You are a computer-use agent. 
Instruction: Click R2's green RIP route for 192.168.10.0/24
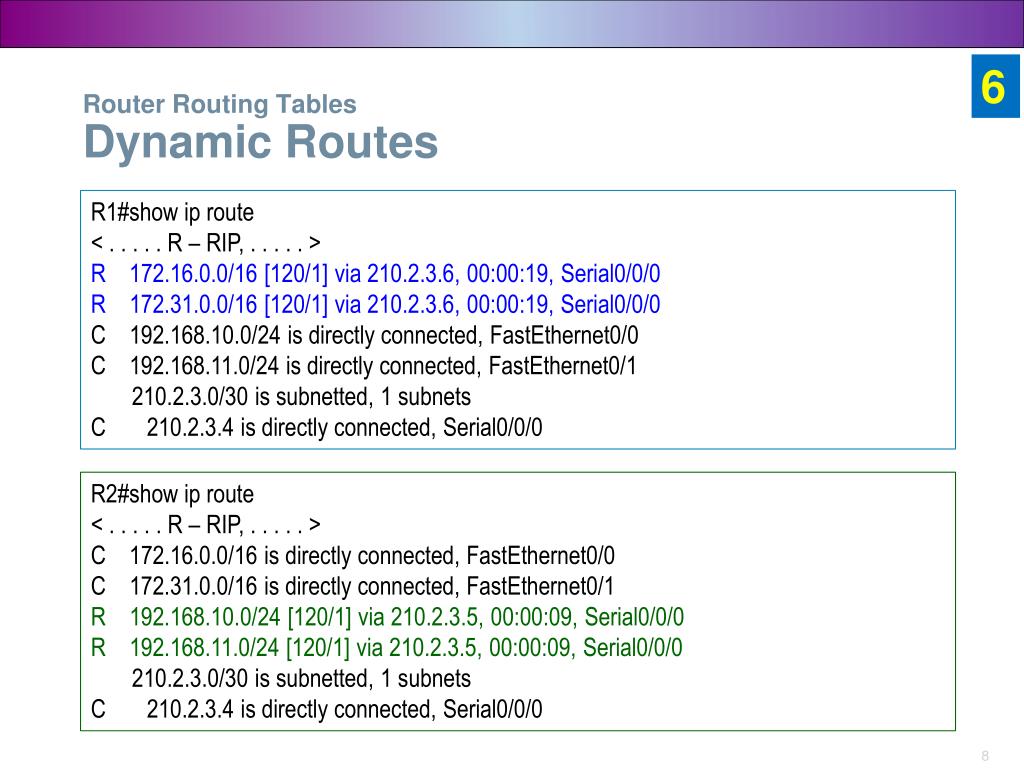click(387, 617)
